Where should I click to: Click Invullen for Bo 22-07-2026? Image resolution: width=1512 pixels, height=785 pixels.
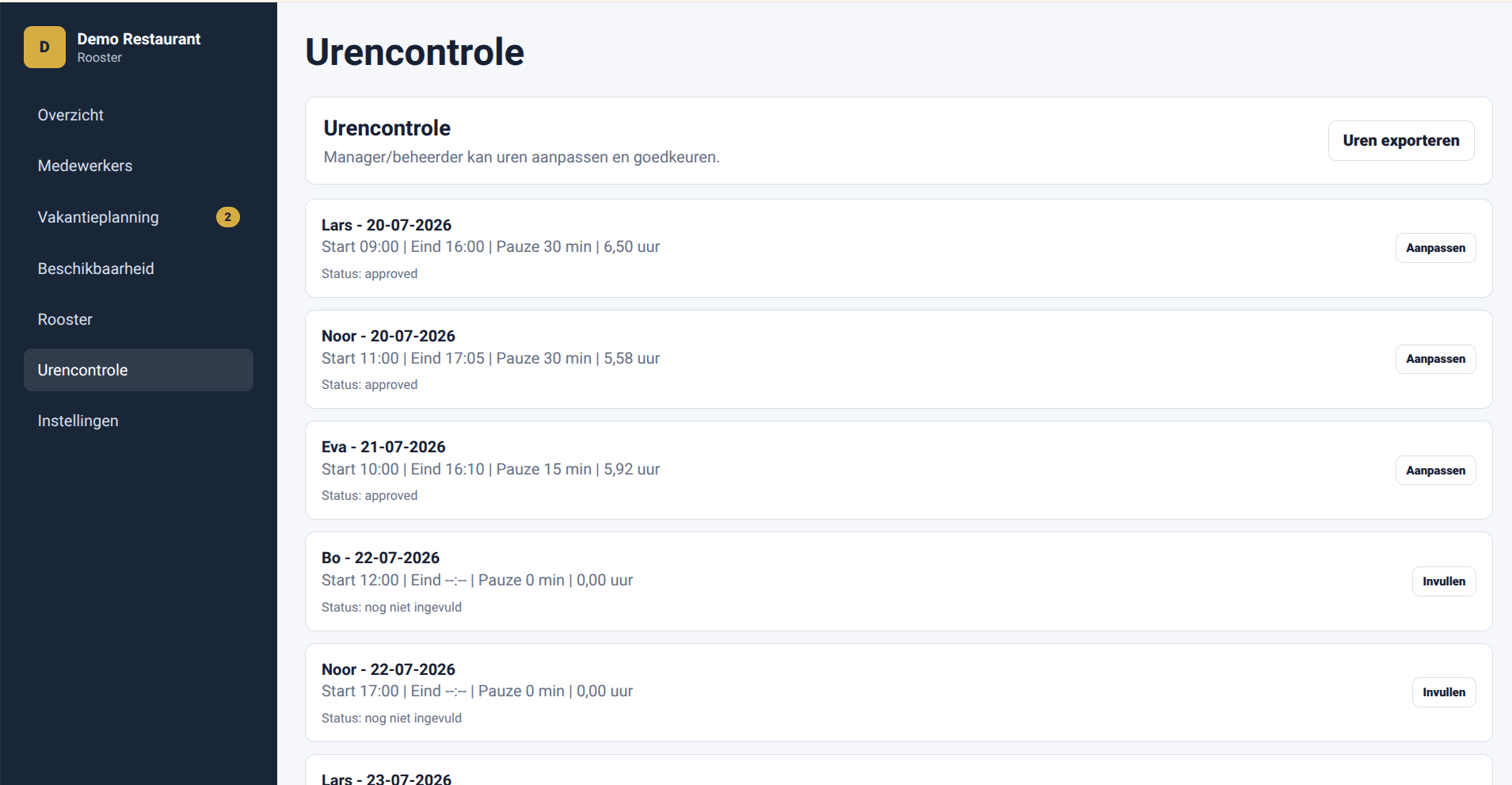coord(1444,581)
